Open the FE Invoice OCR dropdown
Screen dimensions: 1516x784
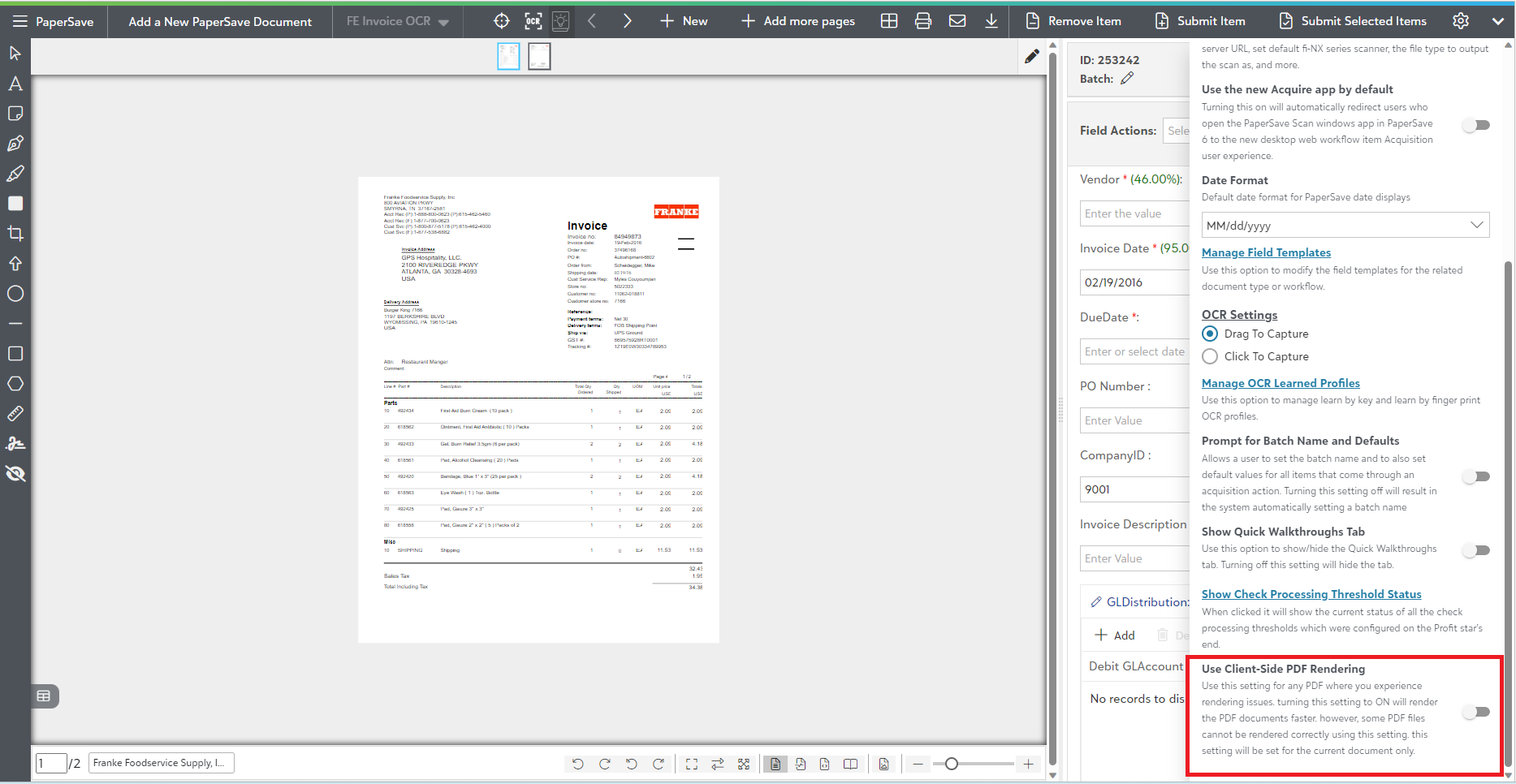398,21
